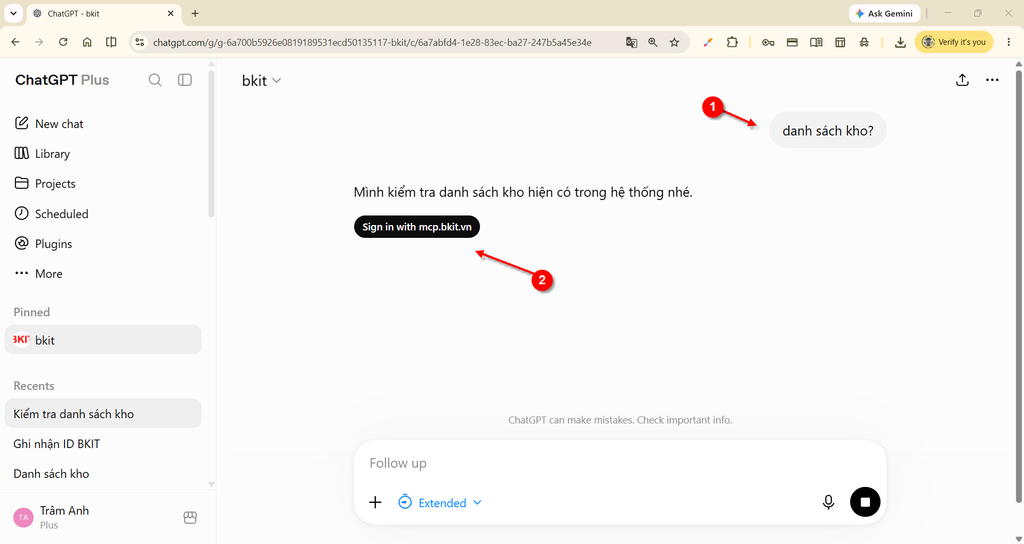
Task: Stop generating the response
Action: coord(865,502)
